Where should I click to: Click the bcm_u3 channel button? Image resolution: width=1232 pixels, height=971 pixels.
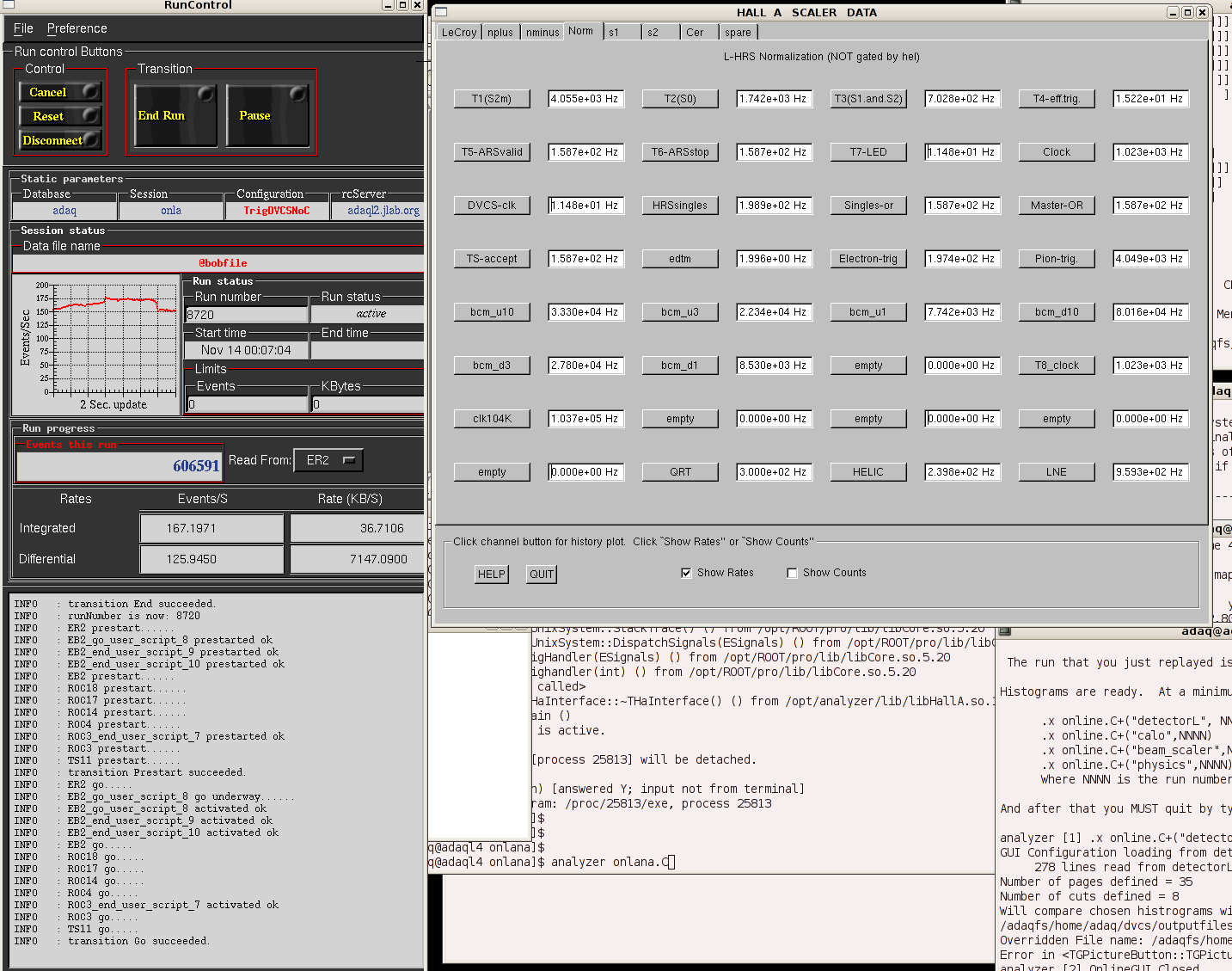click(680, 312)
